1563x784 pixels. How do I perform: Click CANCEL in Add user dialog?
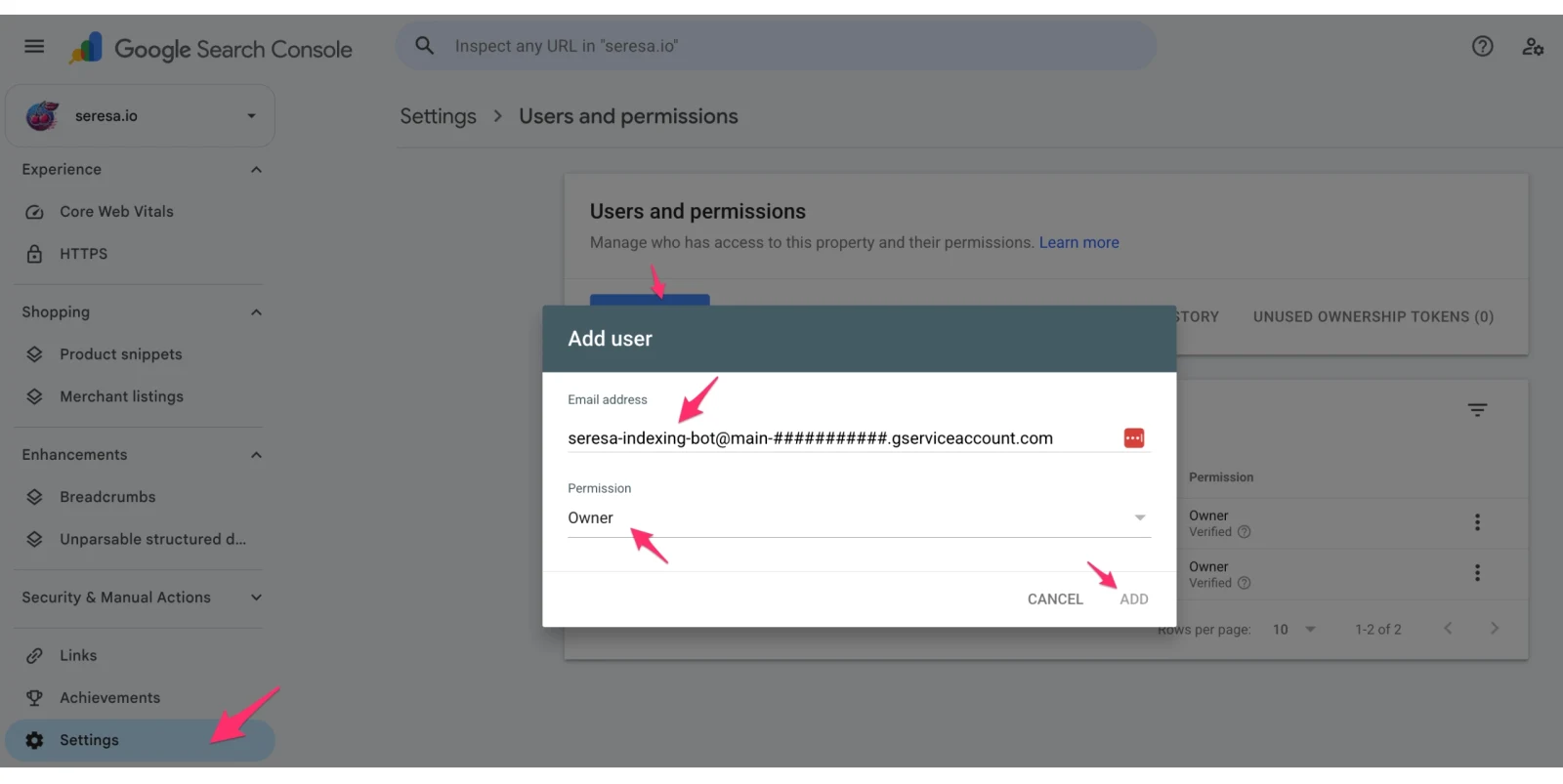[x=1055, y=599]
